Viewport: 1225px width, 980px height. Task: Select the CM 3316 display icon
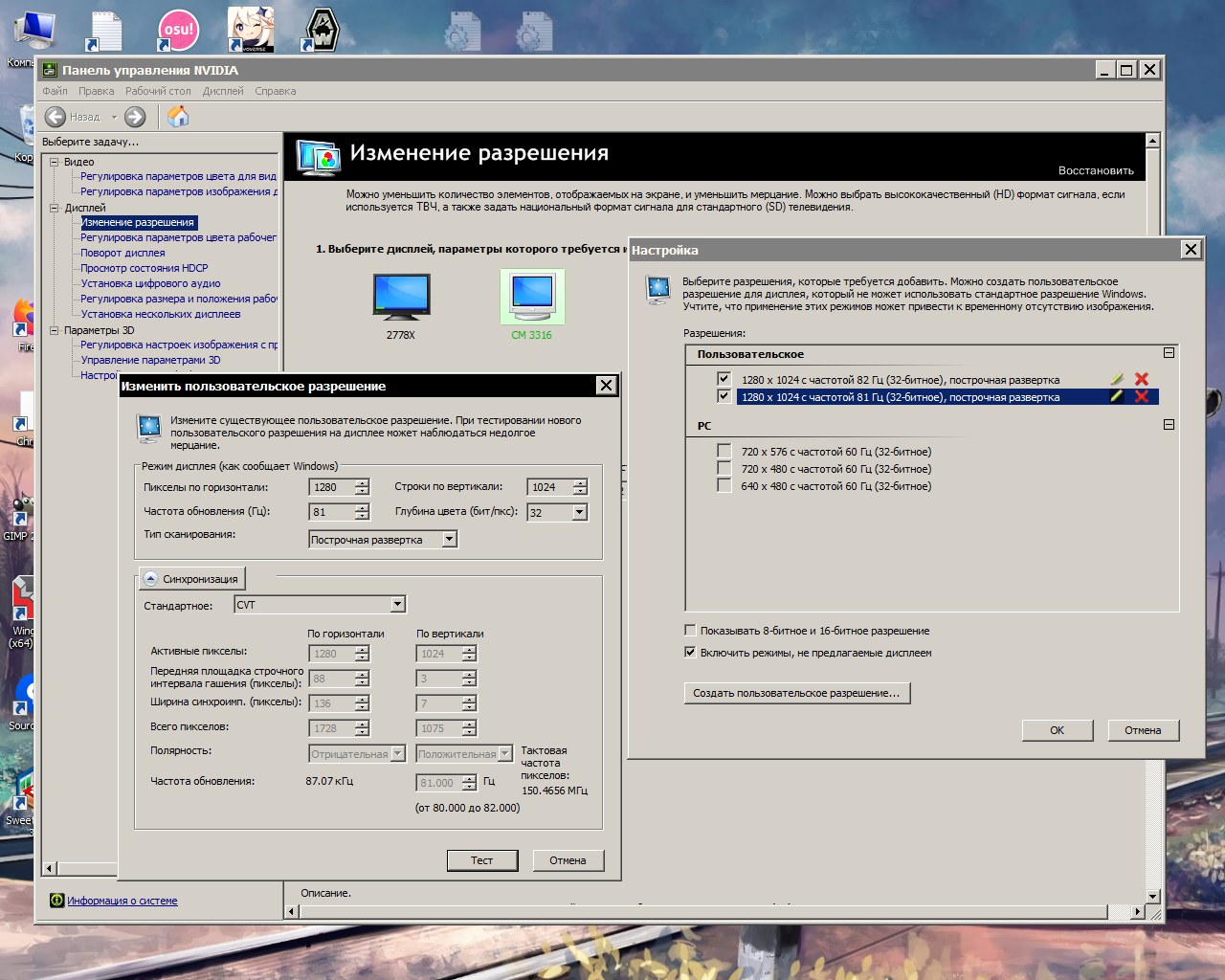[532, 297]
